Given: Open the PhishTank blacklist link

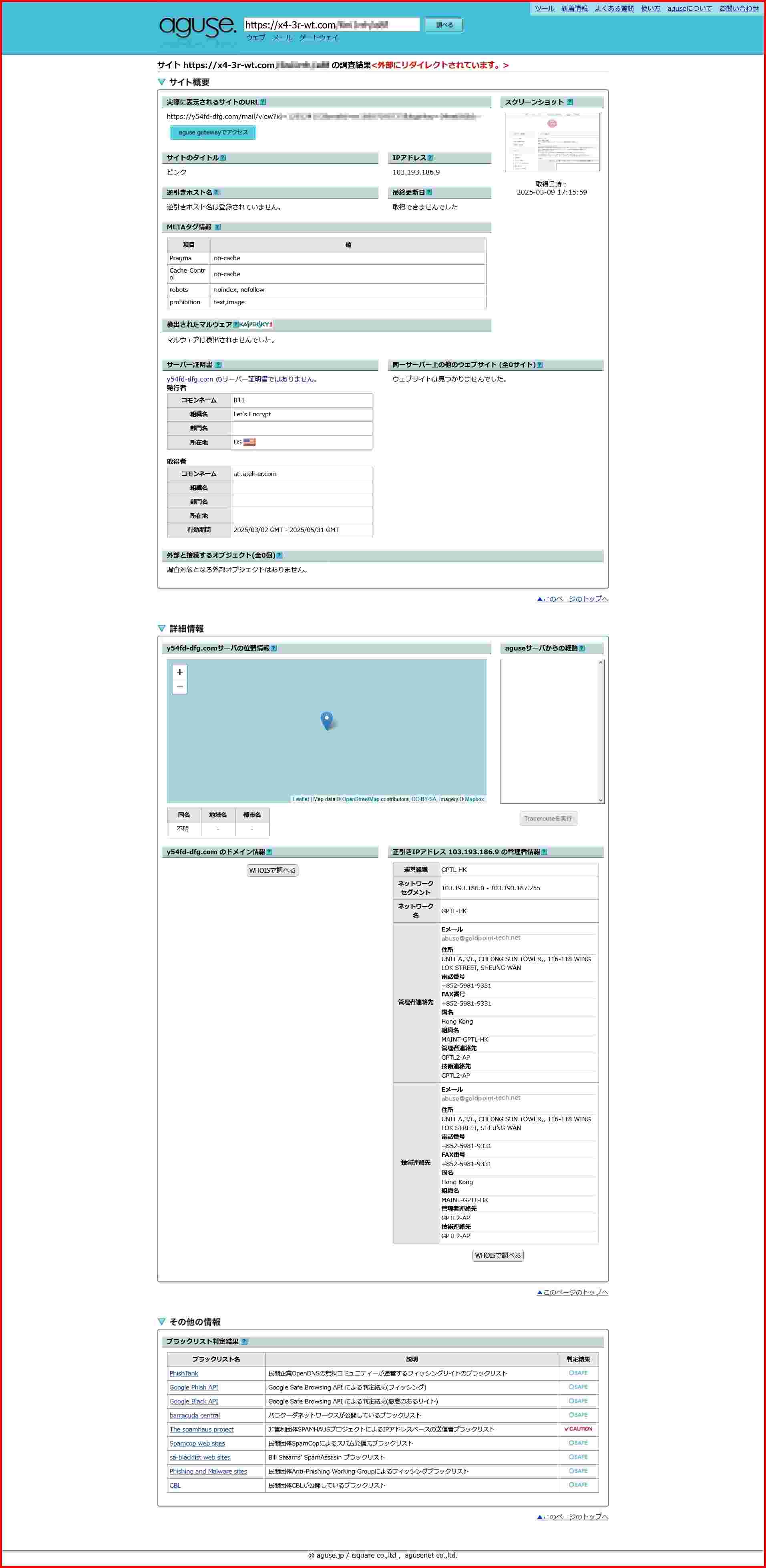Looking at the screenshot, I should pos(184,1373).
